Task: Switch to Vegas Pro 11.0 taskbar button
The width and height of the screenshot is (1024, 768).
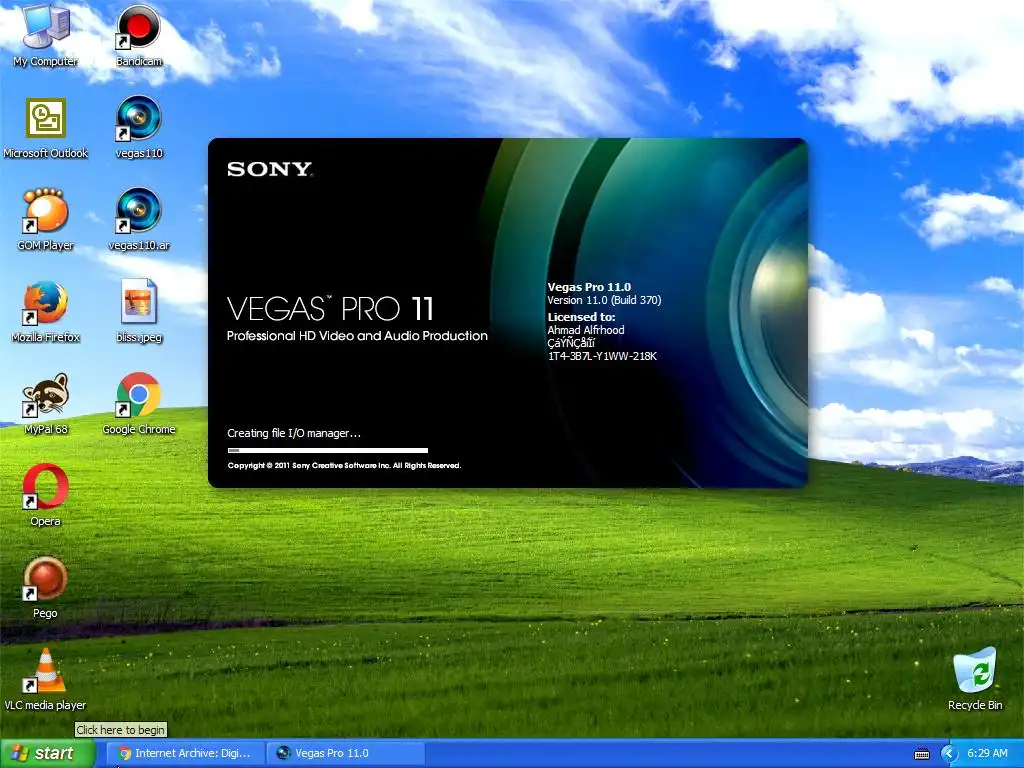Action: 346,754
